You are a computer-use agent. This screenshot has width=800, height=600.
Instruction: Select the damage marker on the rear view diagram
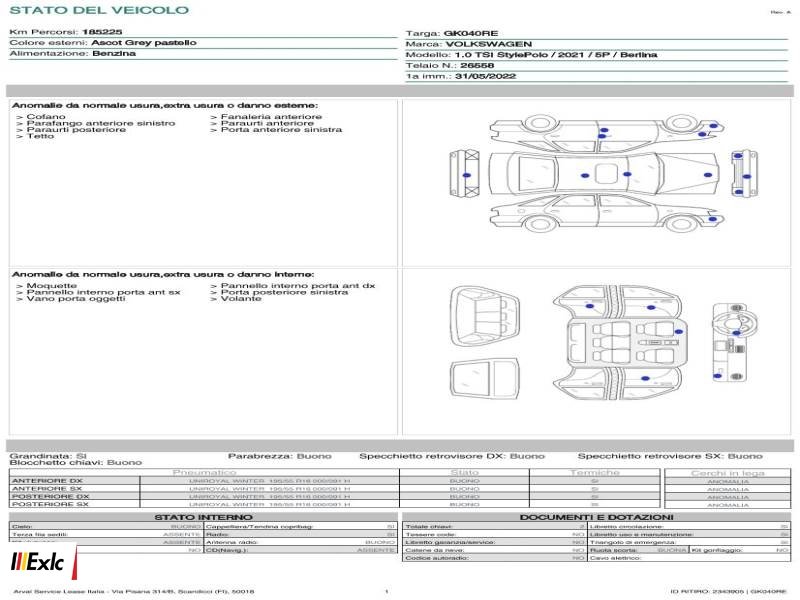(466, 175)
